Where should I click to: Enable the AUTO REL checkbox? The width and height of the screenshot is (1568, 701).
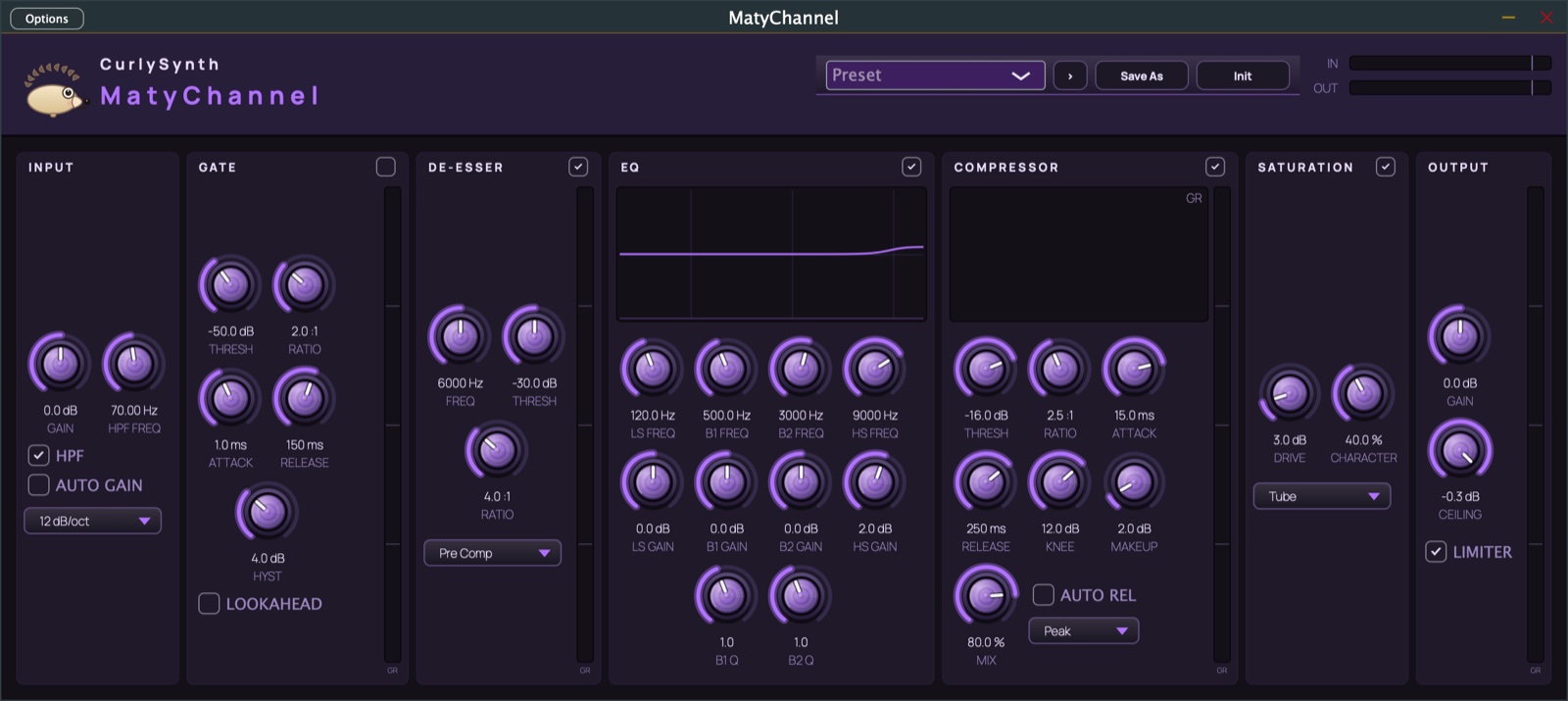(1044, 594)
